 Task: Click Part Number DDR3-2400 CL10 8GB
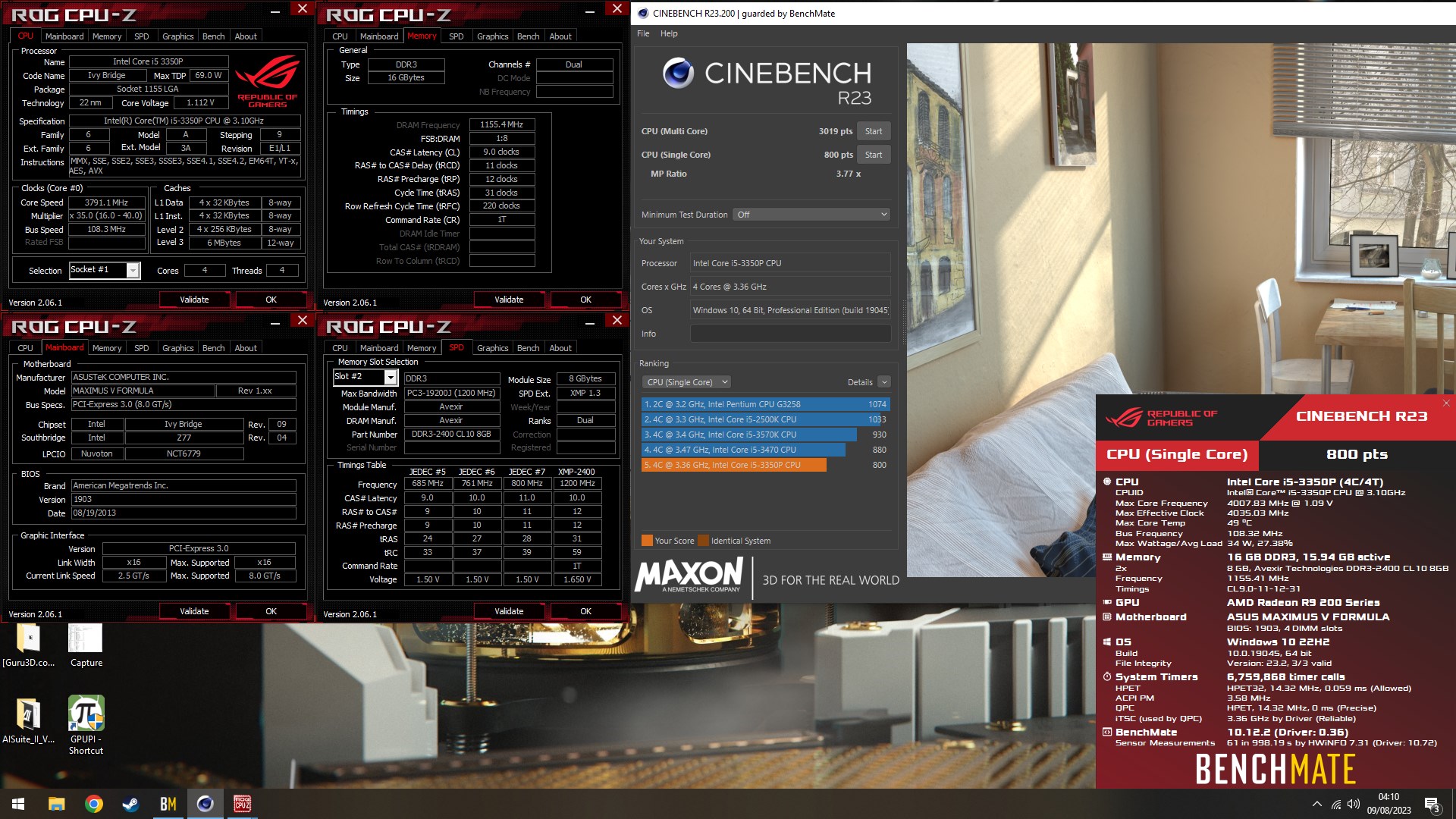pyautogui.click(x=451, y=435)
